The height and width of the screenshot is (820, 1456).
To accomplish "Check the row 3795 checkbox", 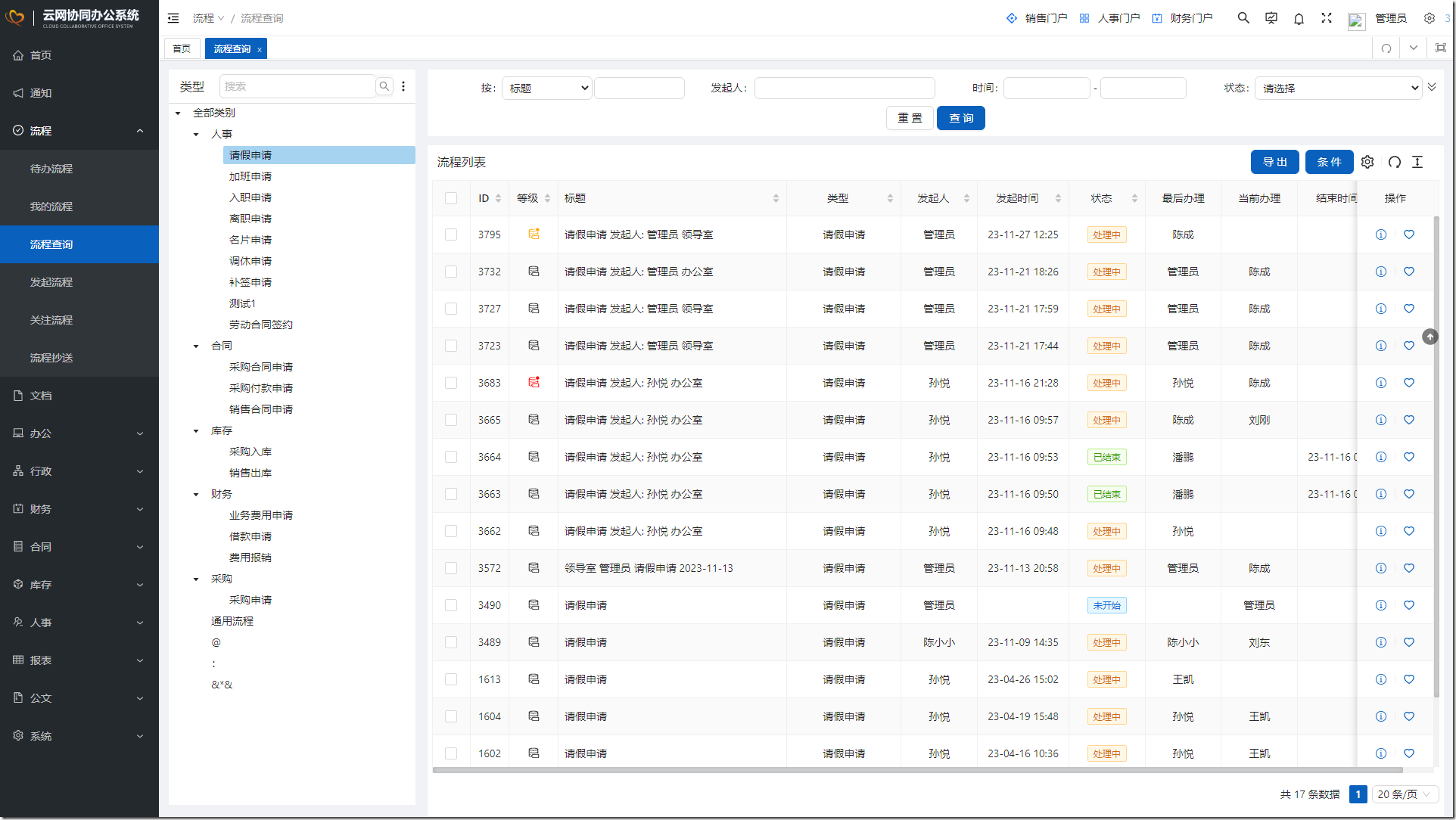I will [451, 235].
